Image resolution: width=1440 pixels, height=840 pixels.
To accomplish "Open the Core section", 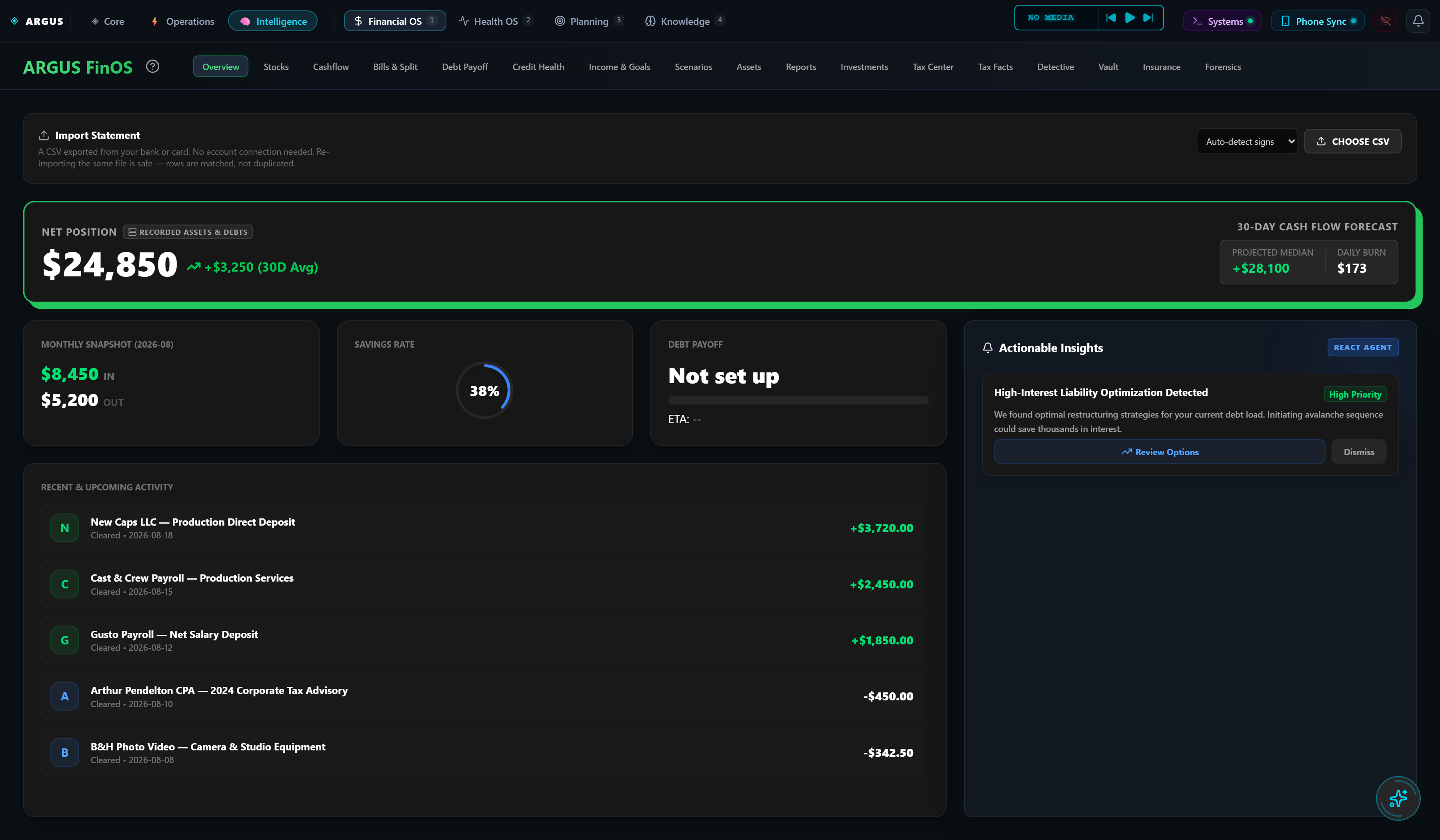I will click(x=108, y=21).
